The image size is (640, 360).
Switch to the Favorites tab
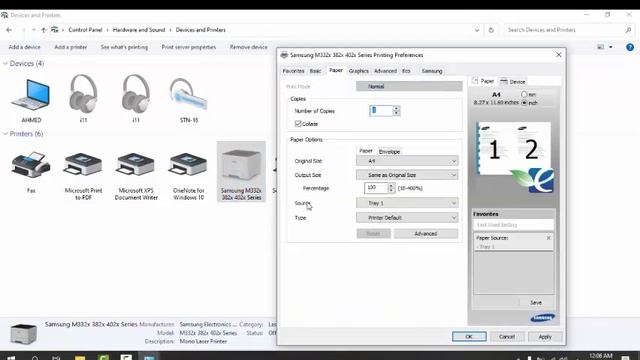(x=293, y=71)
